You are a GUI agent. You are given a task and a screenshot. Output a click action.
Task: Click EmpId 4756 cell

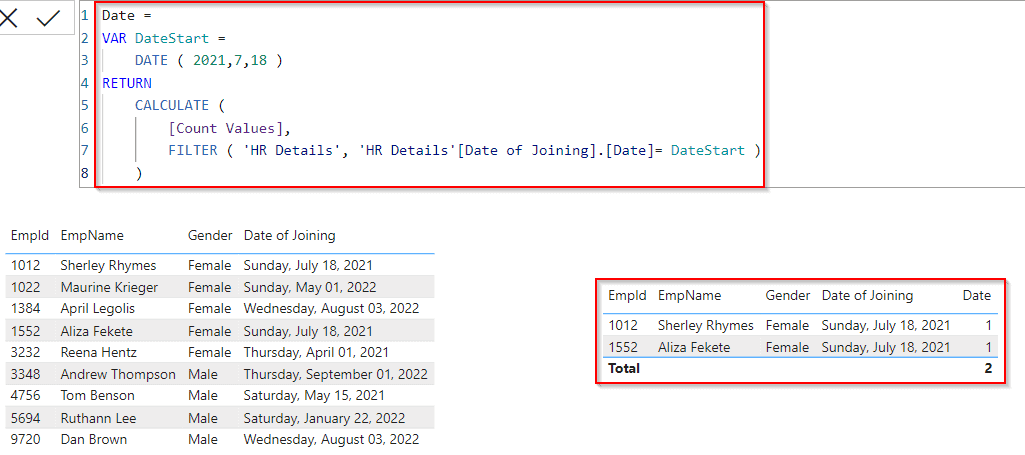point(25,396)
